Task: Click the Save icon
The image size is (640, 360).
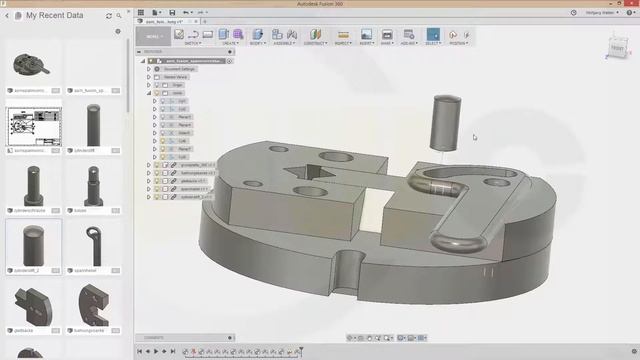Action: [x=172, y=13]
